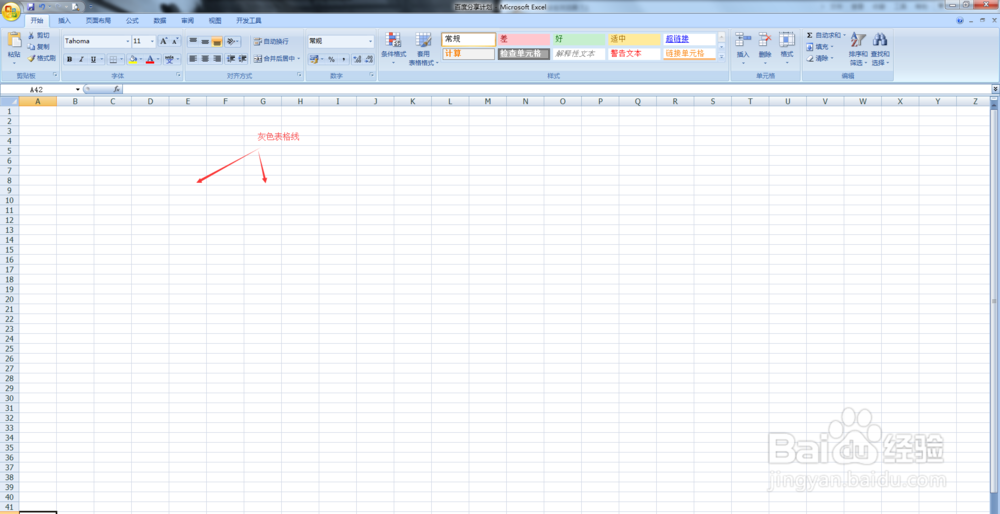1000x514 pixels.
Task: Increase cell indent
Action: coord(243,59)
